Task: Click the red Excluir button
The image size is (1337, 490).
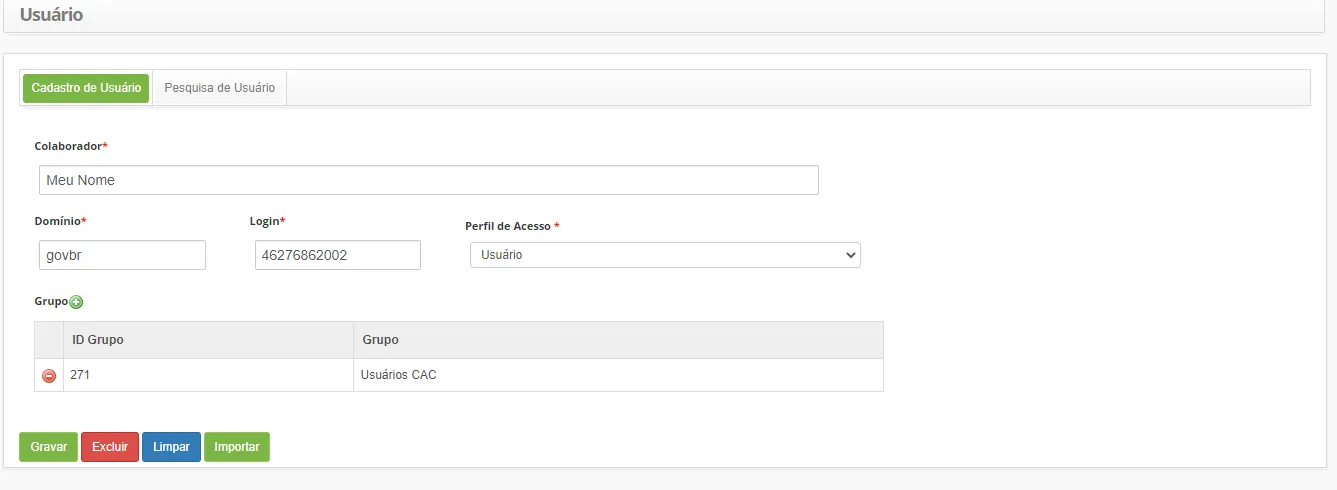Action: pos(110,447)
